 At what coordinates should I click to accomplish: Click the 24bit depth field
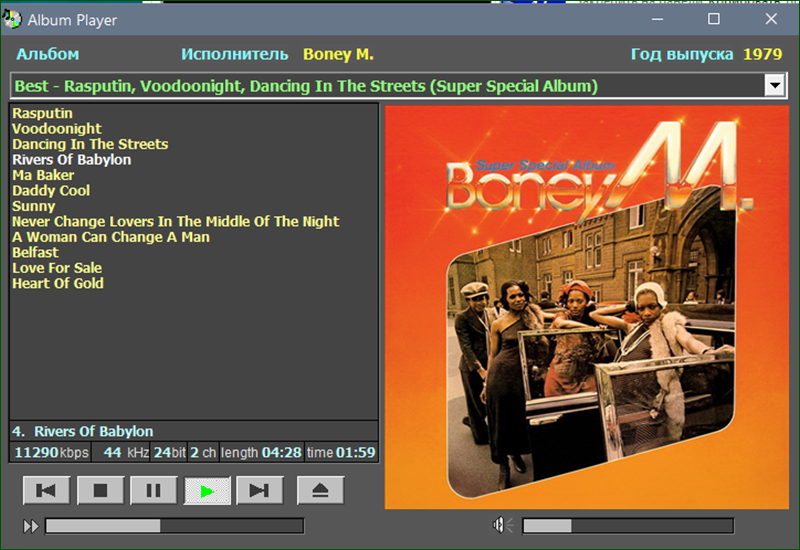pyautogui.click(x=169, y=453)
